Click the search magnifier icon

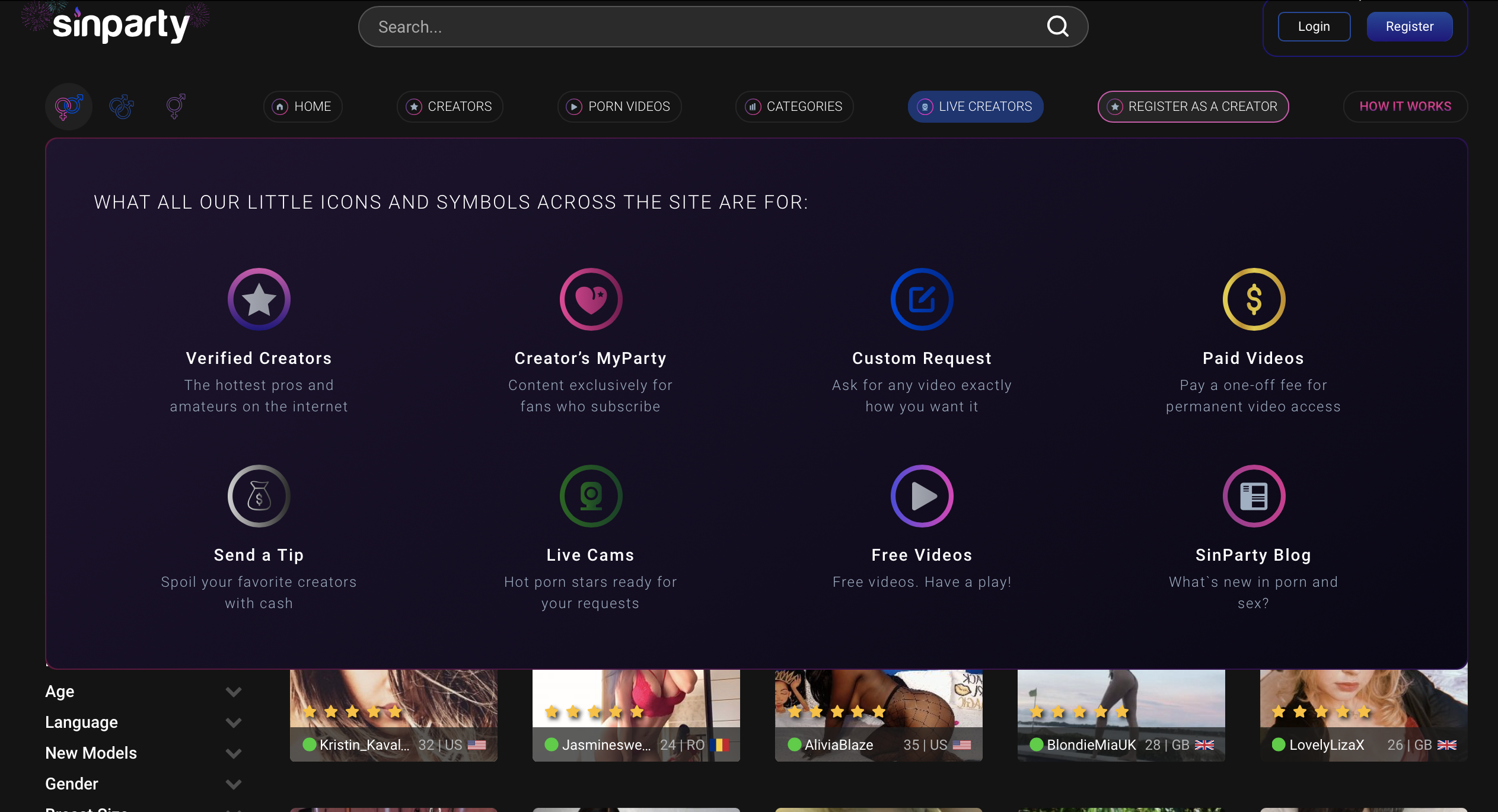pos(1057,26)
